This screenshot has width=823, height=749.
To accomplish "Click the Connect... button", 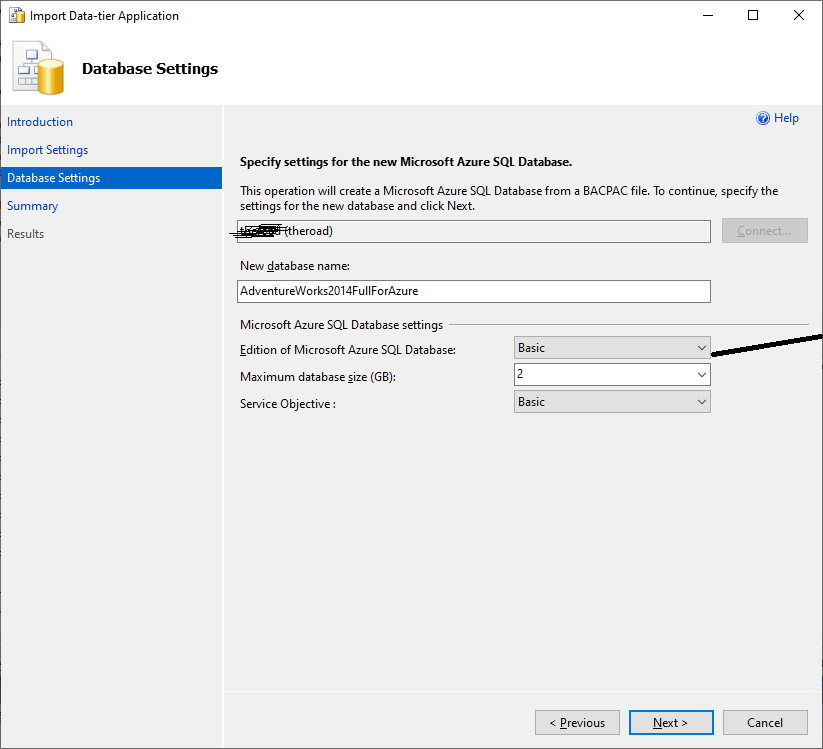I will pos(765,231).
